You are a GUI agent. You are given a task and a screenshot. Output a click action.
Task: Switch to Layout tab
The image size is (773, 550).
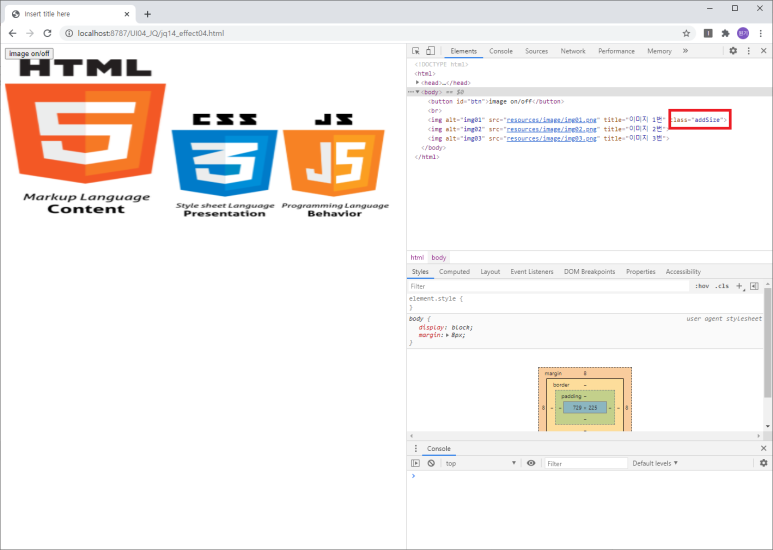pos(490,272)
